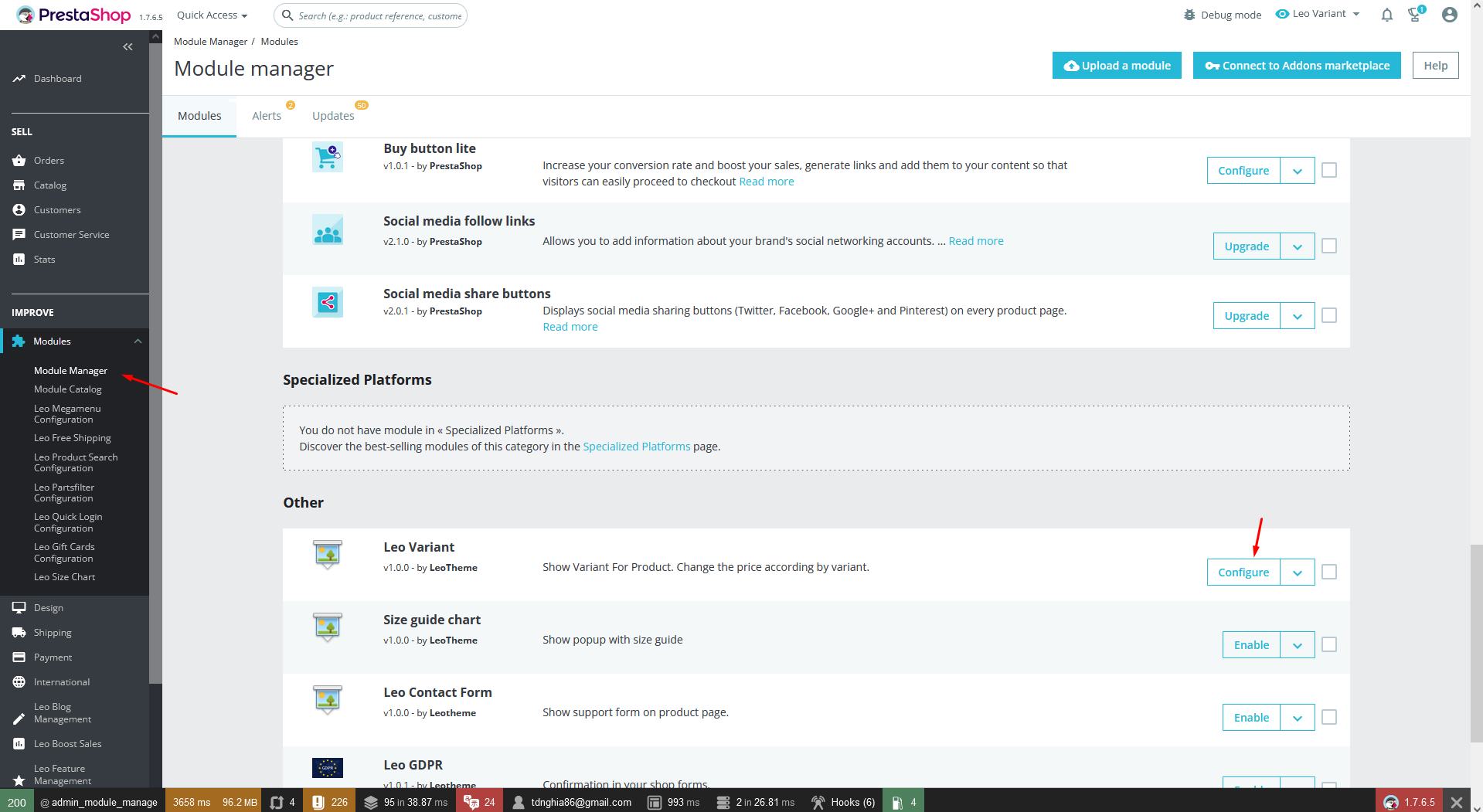The image size is (1483, 812).
Task: Click the Catalog store icon in sidebar
Action: pyautogui.click(x=19, y=185)
